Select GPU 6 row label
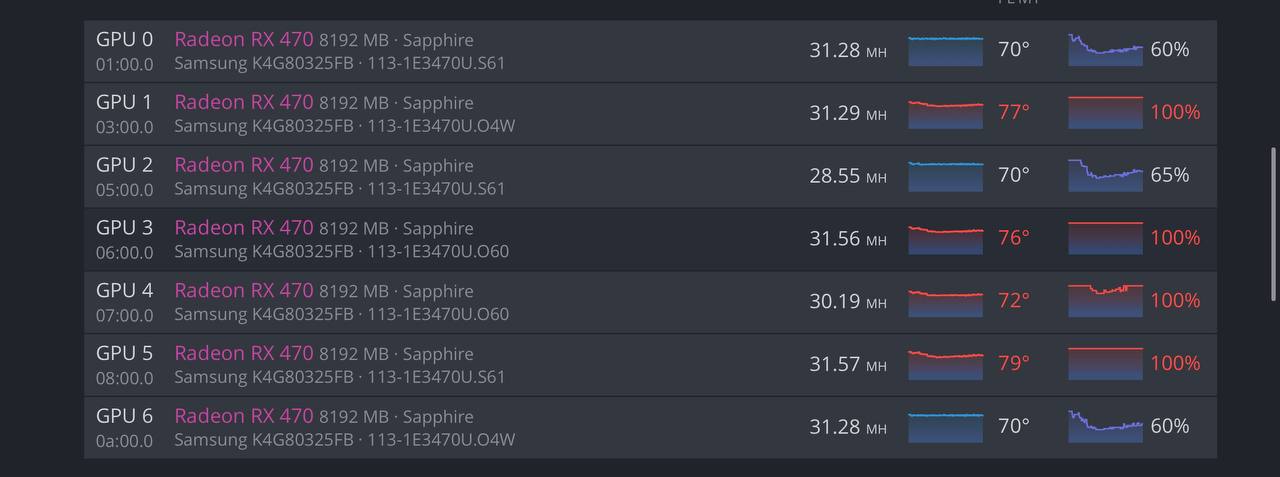Image resolution: width=1280 pixels, height=477 pixels. click(x=125, y=415)
